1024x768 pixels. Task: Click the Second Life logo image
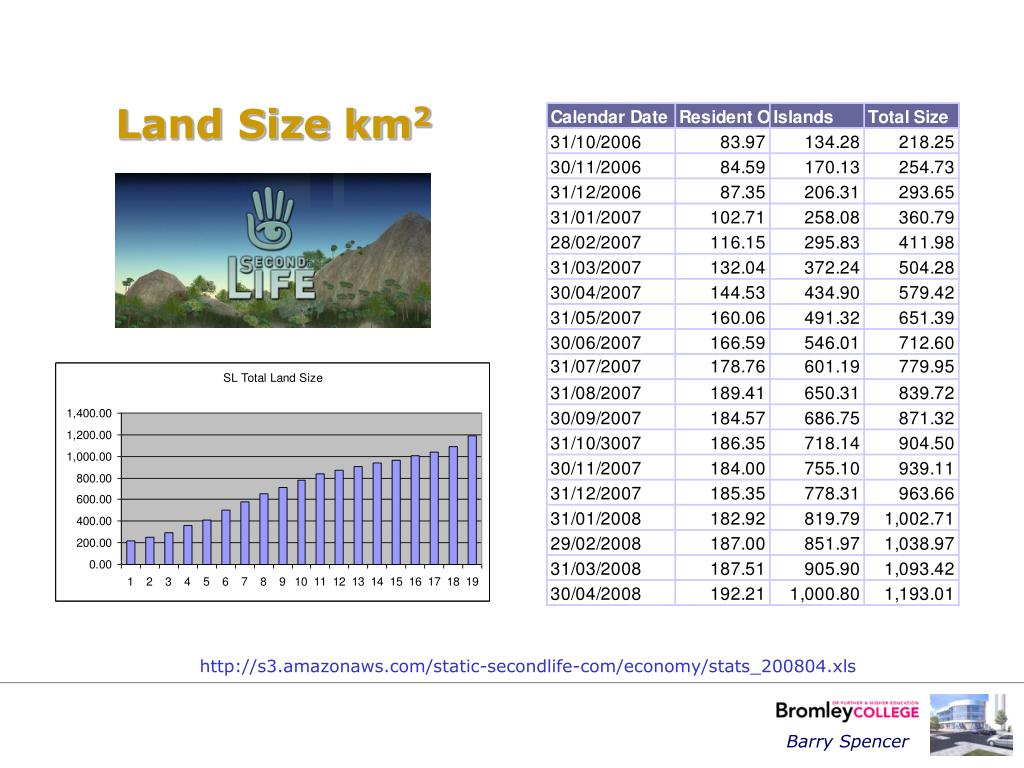point(273,250)
